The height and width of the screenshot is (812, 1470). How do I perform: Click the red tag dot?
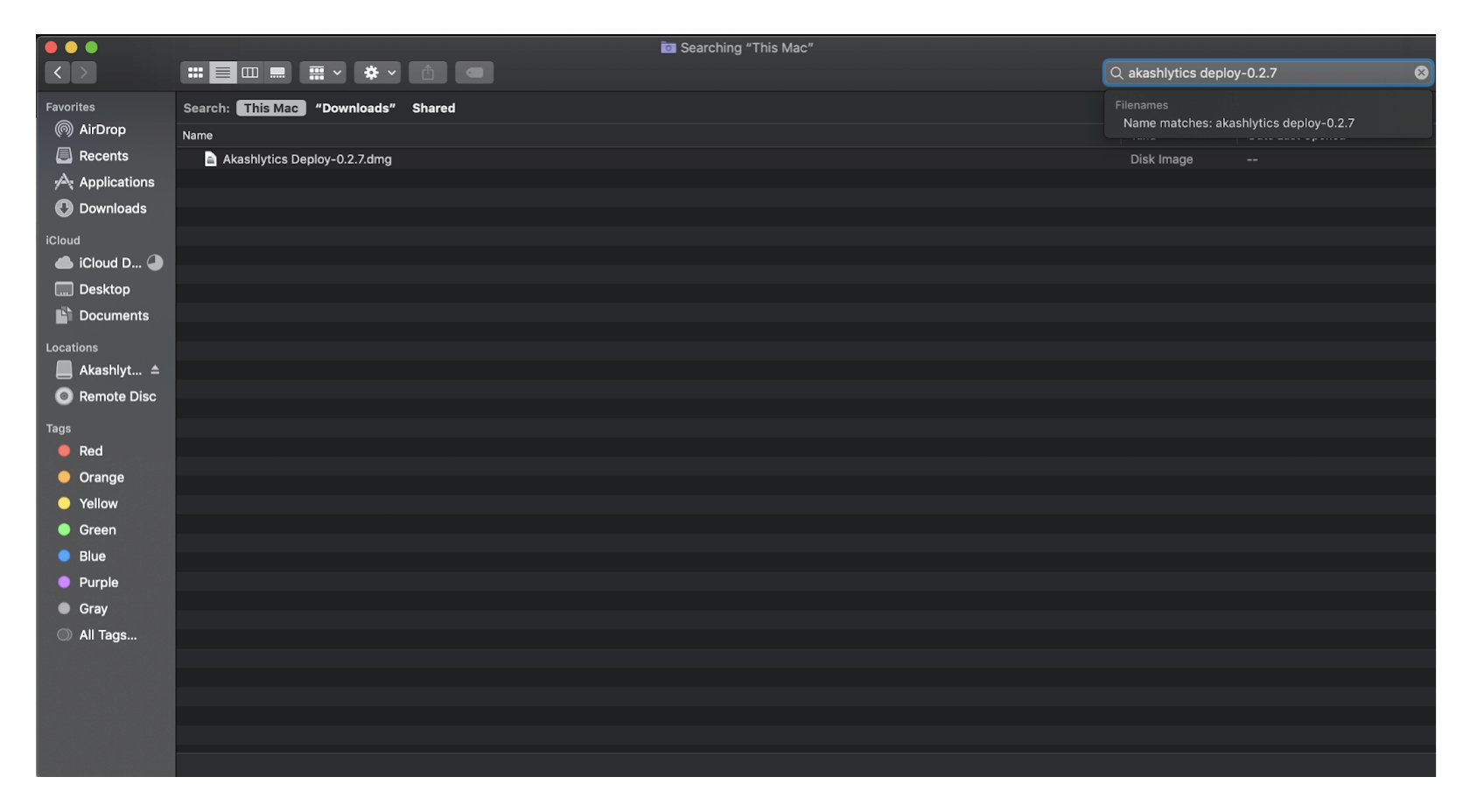pyautogui.click(x=64, y=451)
